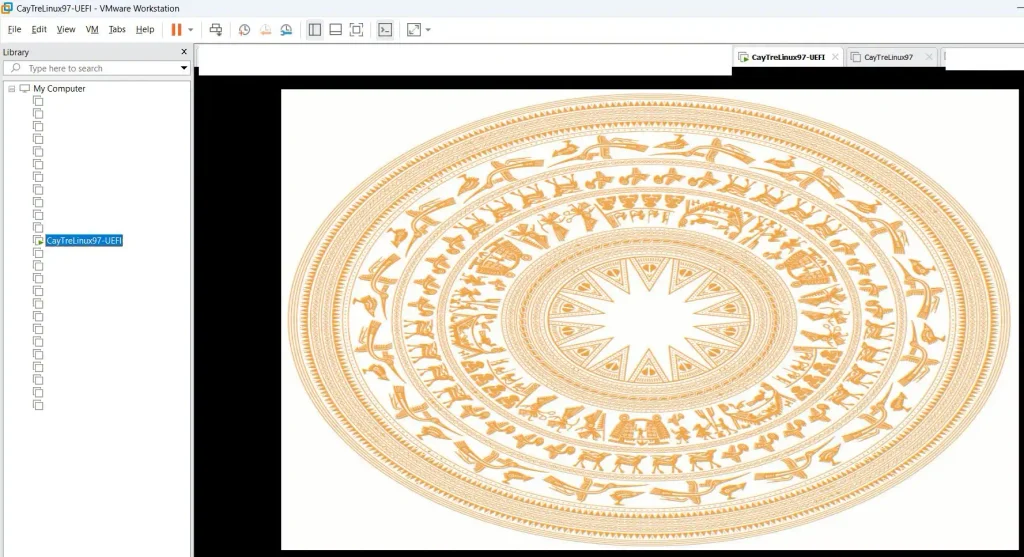Pause the running virtual machine
The image size is (1024, 557).
pos(176,29)
